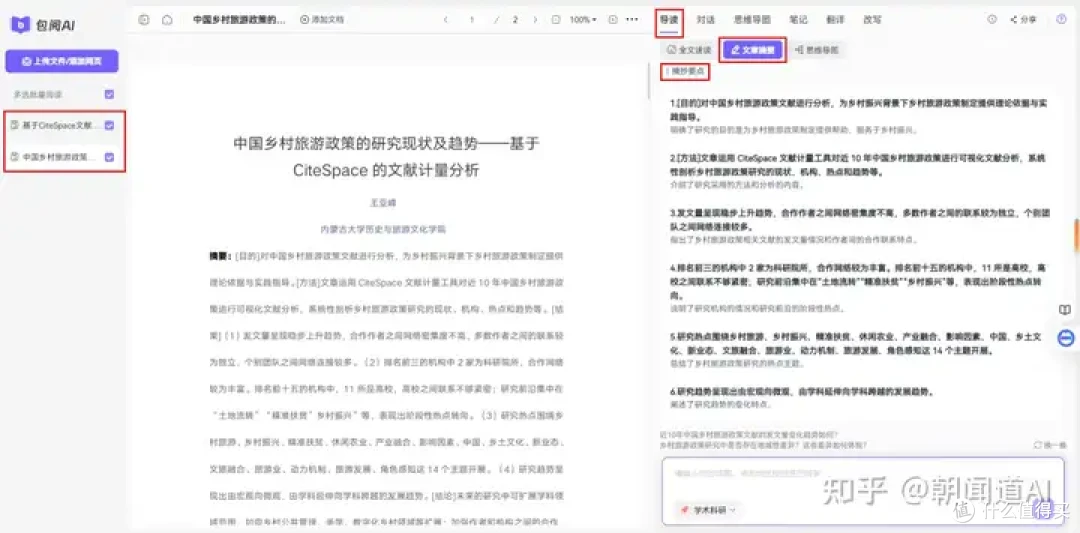Select the 全文速读 mode button
Image resolution: width=1080 pixels, height=533 pixels.
[x=689, y=50]
